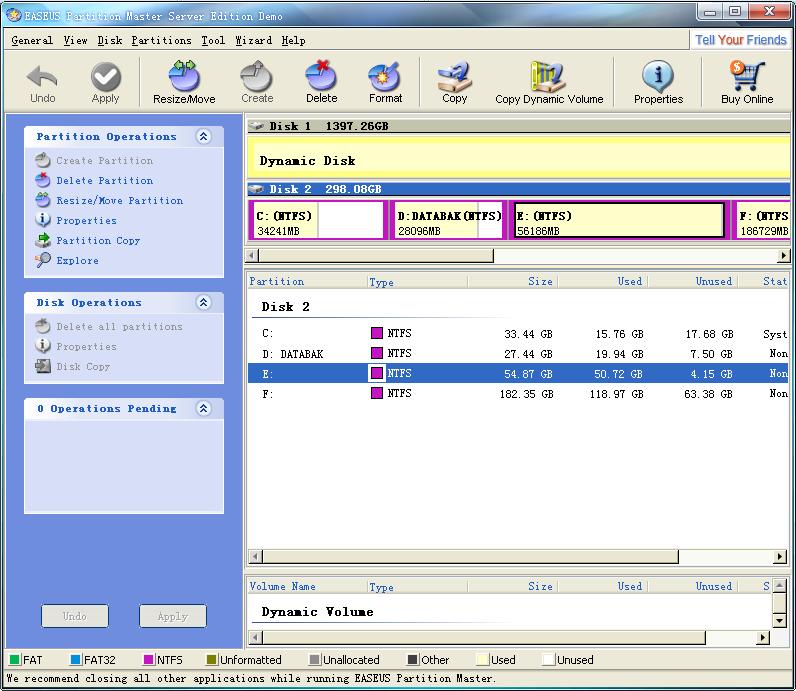Click partition list scroll right arrow
Viewport: 796px width, 691px height.
click(780, 556)
